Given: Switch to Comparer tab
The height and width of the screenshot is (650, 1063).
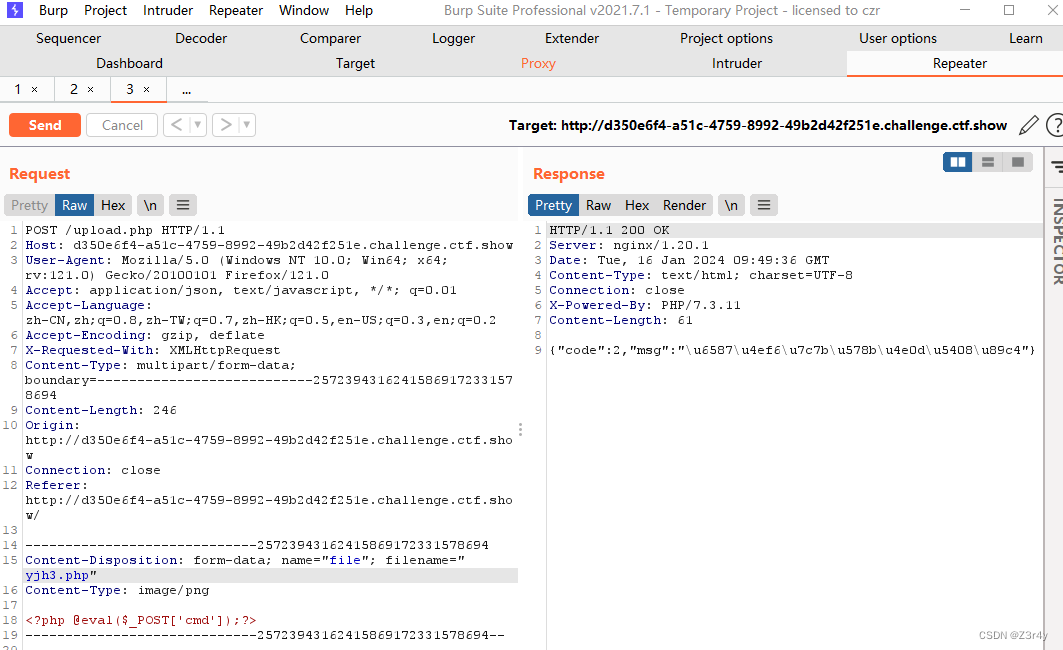Looking at the screenshot, I should 330,38.
